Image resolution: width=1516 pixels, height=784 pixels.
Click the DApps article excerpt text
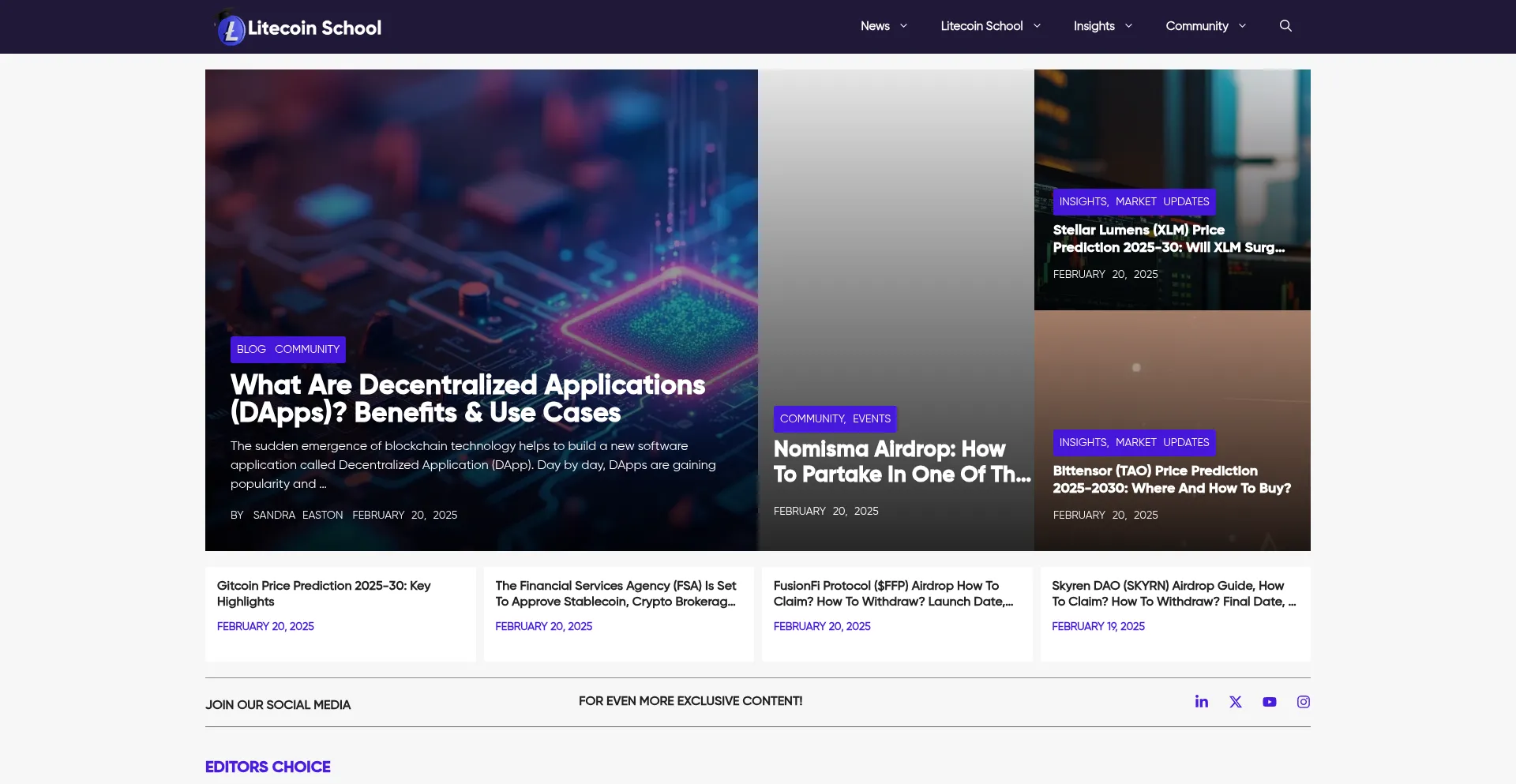click(473, 465)
